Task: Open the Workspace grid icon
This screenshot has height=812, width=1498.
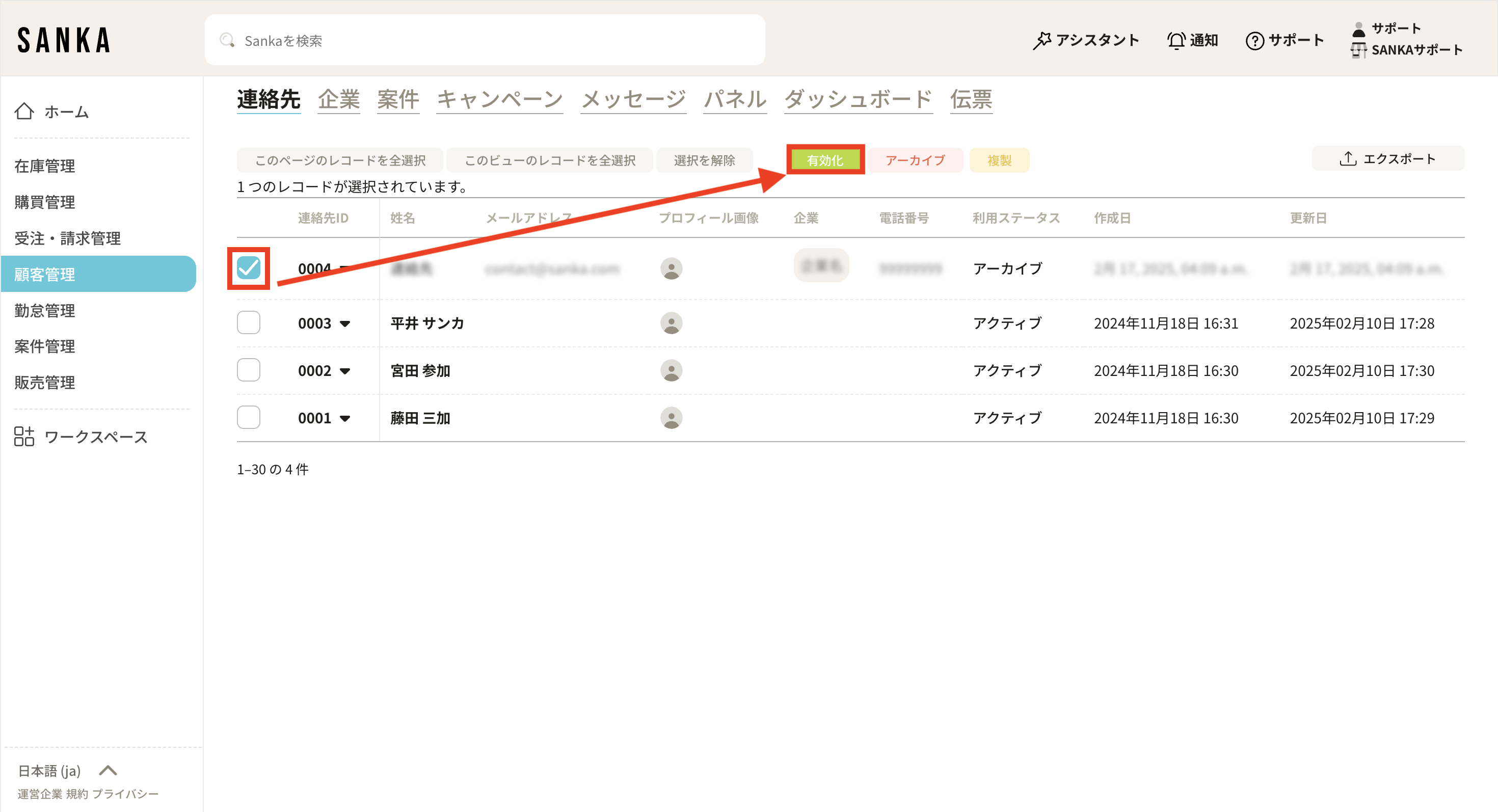Action: [24, 437]
